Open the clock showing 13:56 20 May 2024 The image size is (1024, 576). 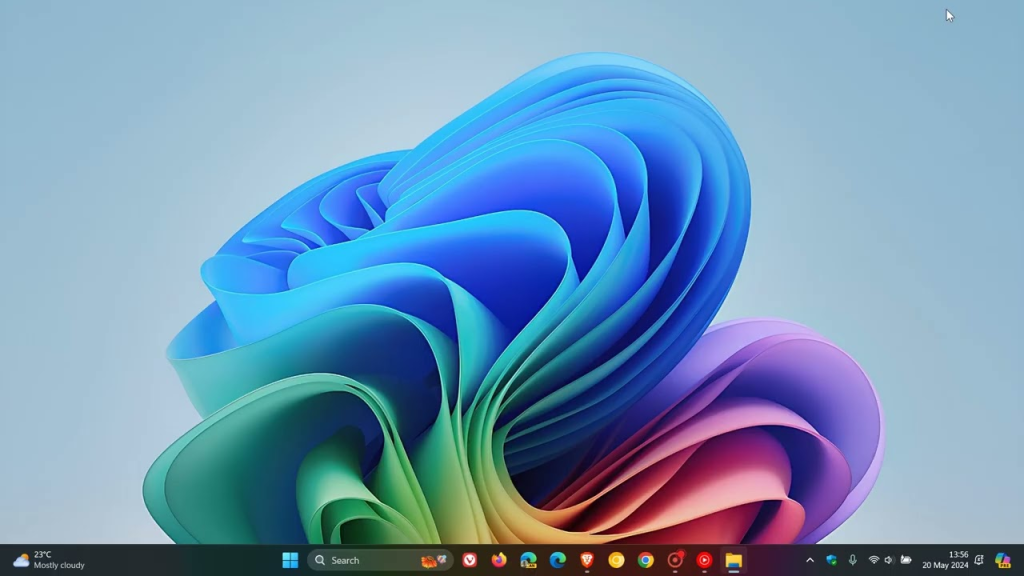[x=945, y=560]
